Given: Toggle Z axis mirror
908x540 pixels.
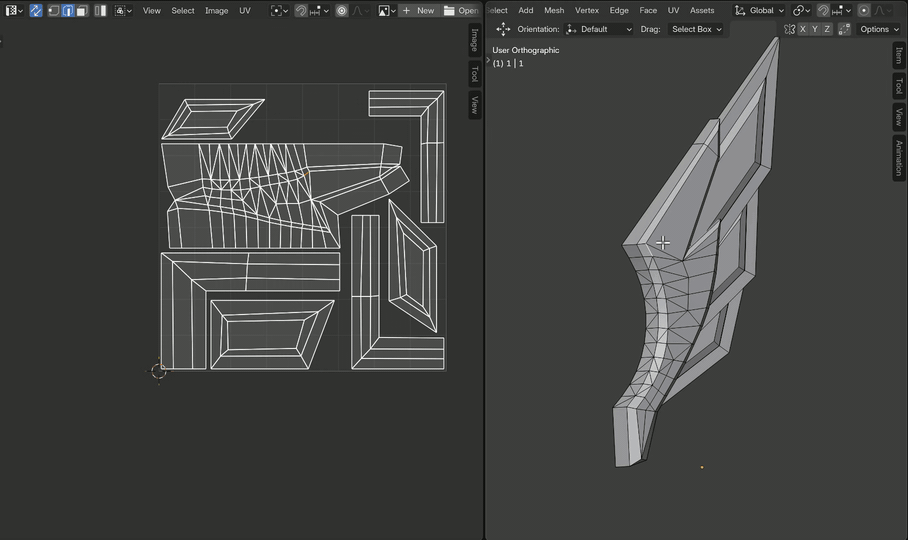Looking at the screenshot, I should 827,29.
